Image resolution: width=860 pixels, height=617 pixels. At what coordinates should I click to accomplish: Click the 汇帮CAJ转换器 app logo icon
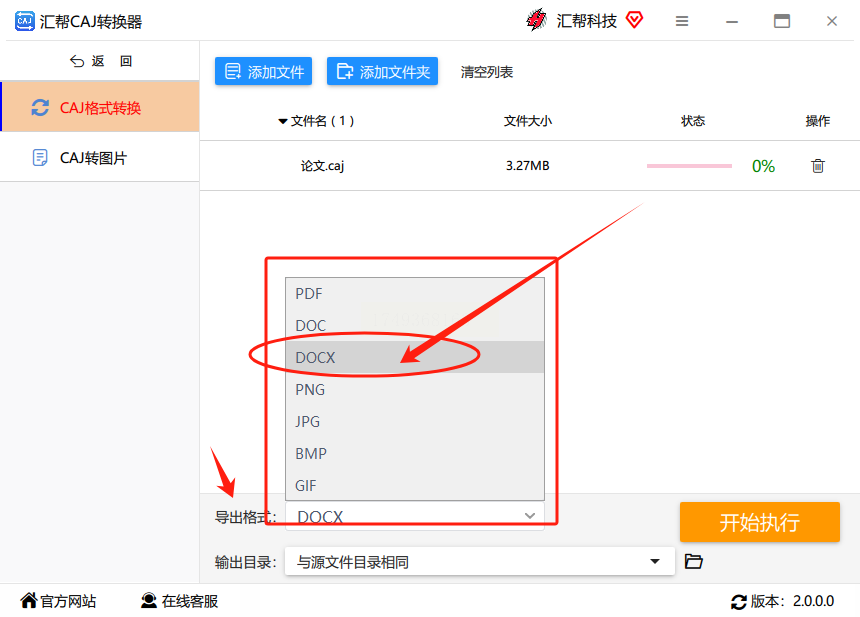pyautogui.click(x=24, y=21)
